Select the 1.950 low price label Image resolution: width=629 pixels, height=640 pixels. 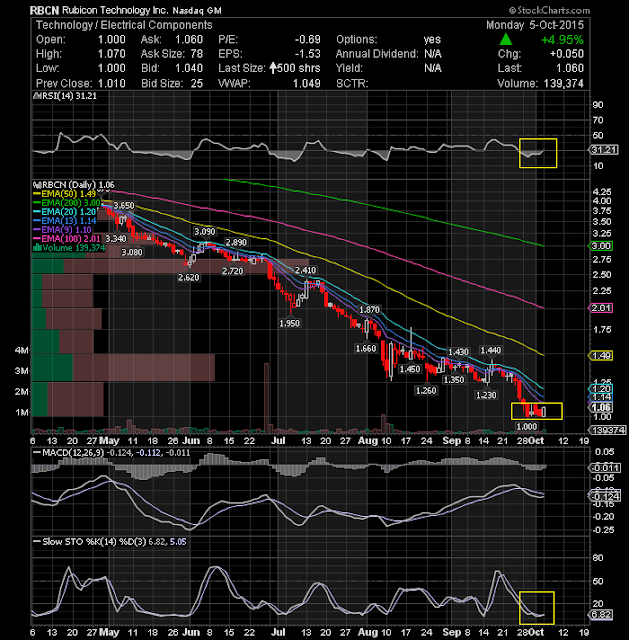click(x=289, y=323)
